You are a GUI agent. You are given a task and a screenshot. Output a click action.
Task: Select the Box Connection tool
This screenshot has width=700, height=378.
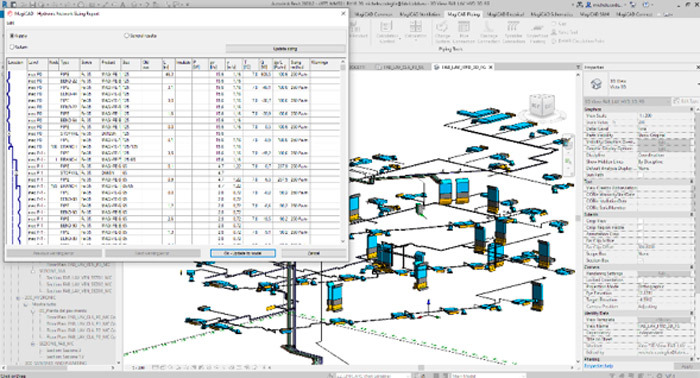point(464,31)
